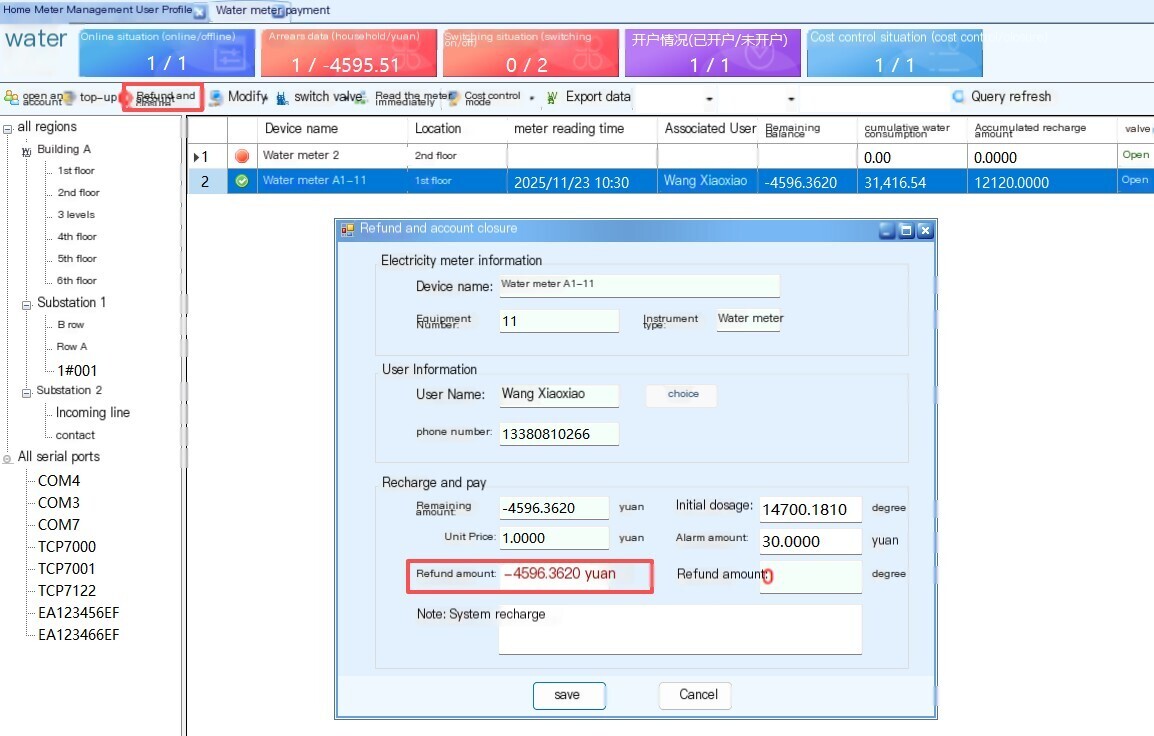Viewport: 1154px width, 736px height.
Task: Select the 1st floor node under Building A
Action: pos(76,171)
